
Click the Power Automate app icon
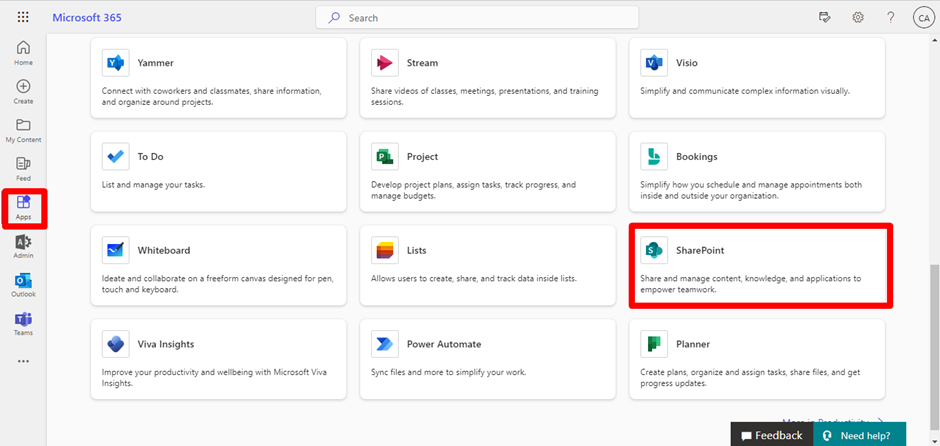[385, 344]
